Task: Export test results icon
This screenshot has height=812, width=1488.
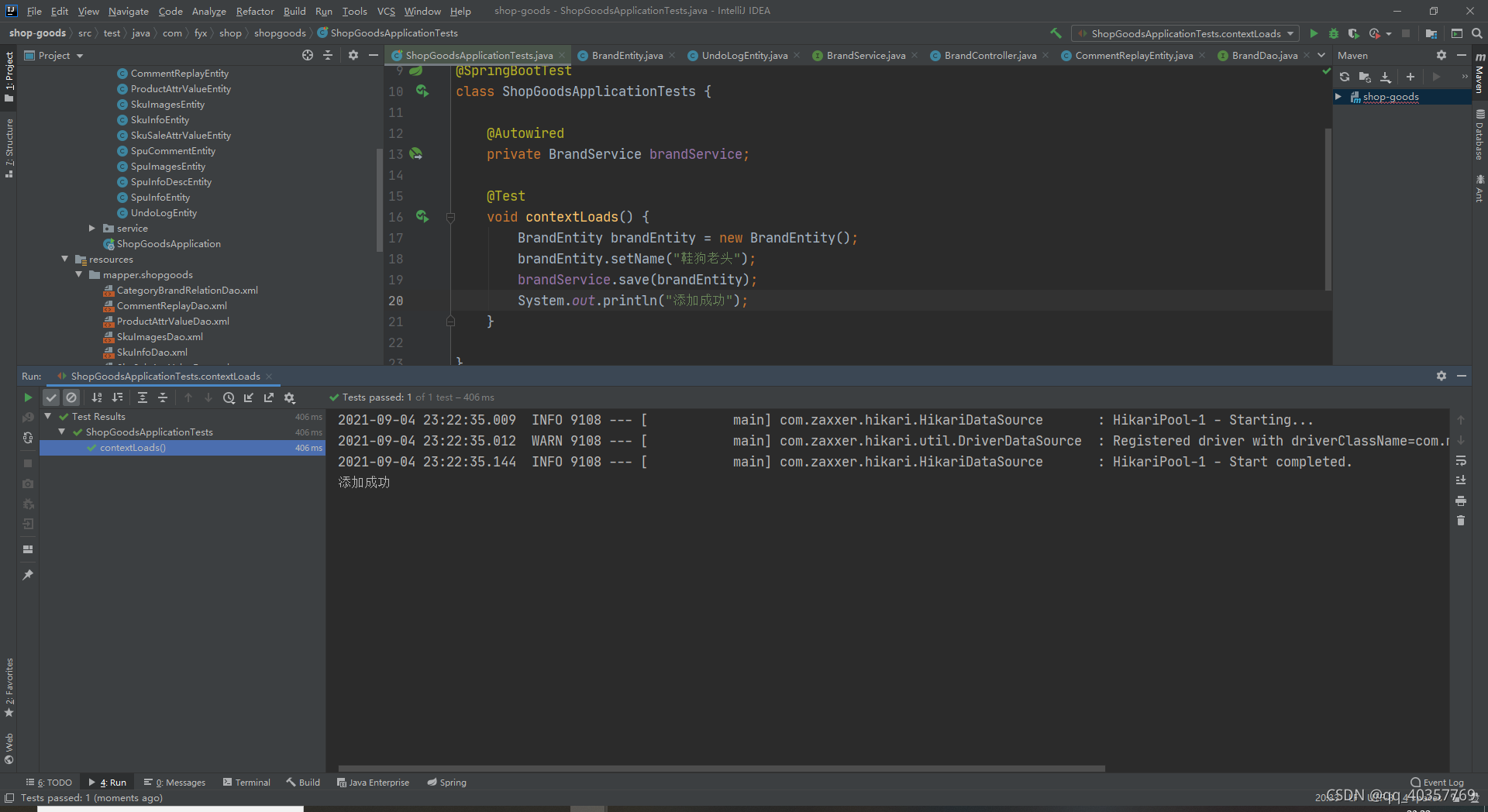Action: coord(269,397)
